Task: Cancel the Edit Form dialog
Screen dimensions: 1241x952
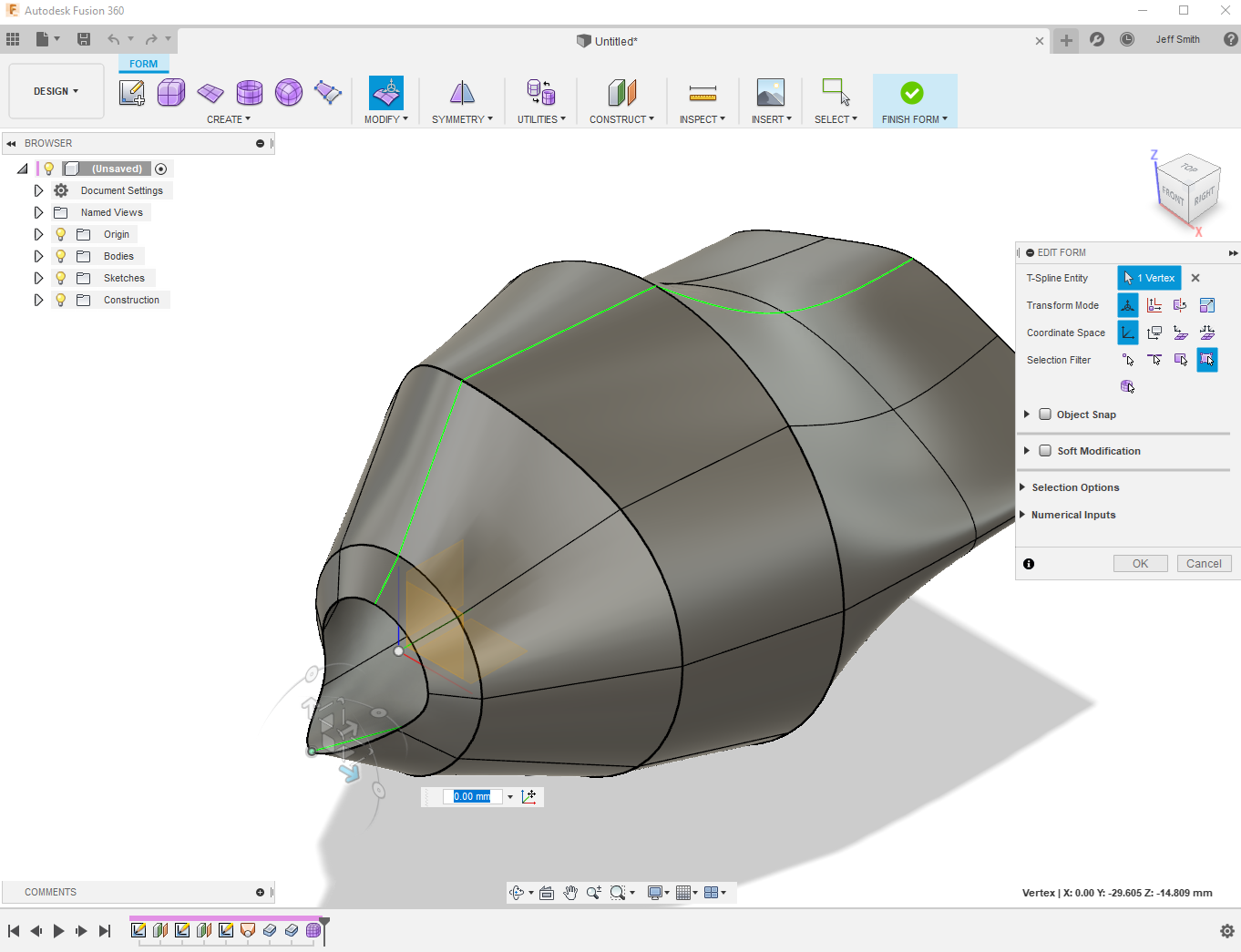Action: coord(1204,564)
